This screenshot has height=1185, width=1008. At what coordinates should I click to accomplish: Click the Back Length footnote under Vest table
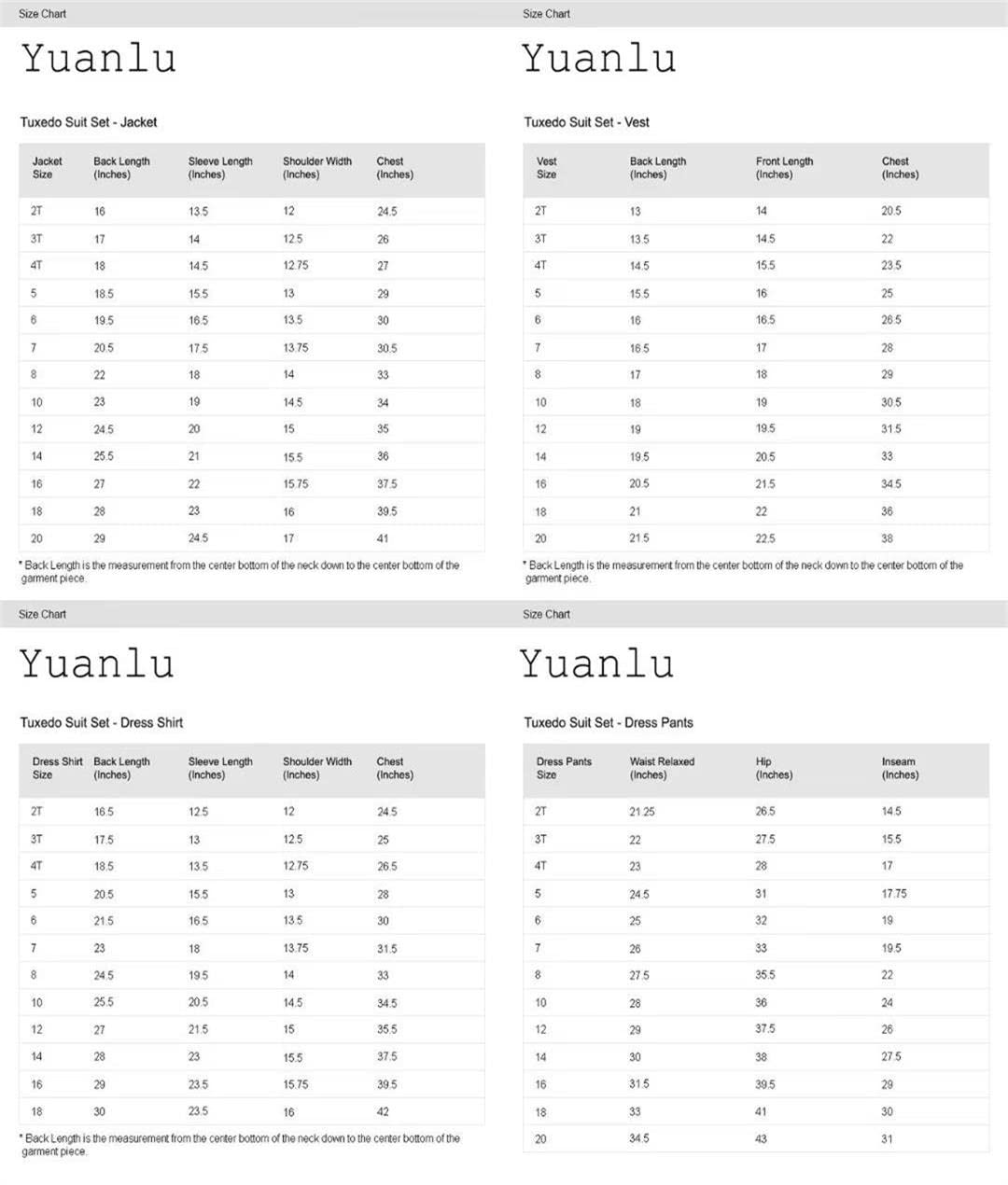click(744, 571)
